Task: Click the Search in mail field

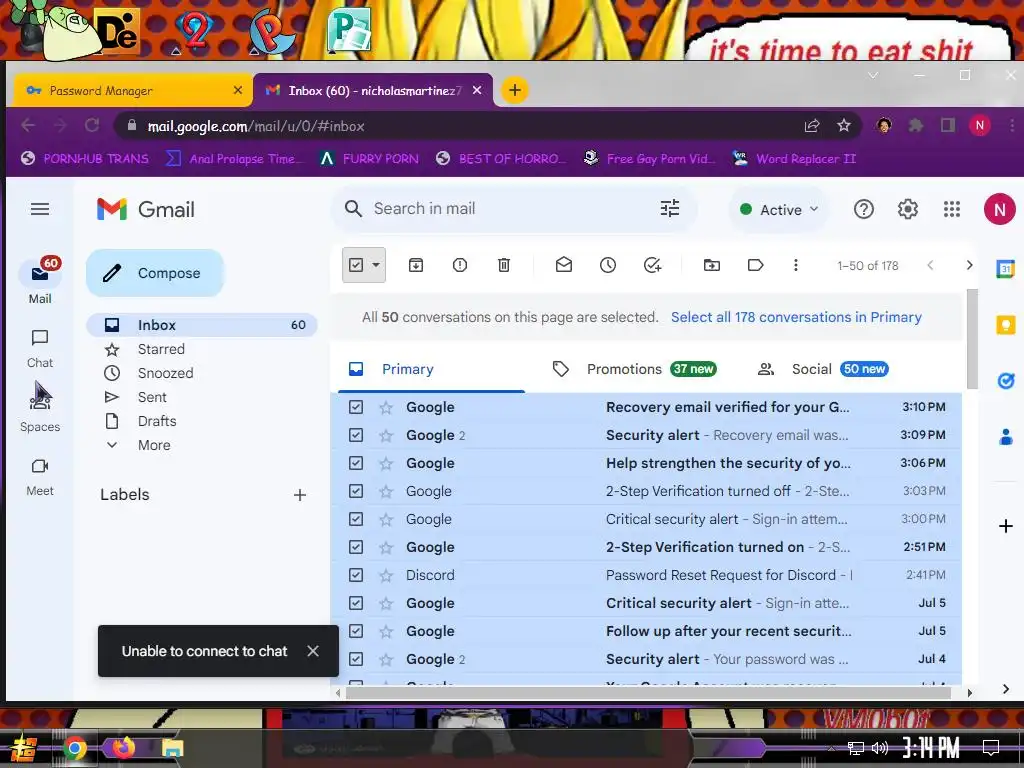Action: pyautogui.click(x=513, y=209)
